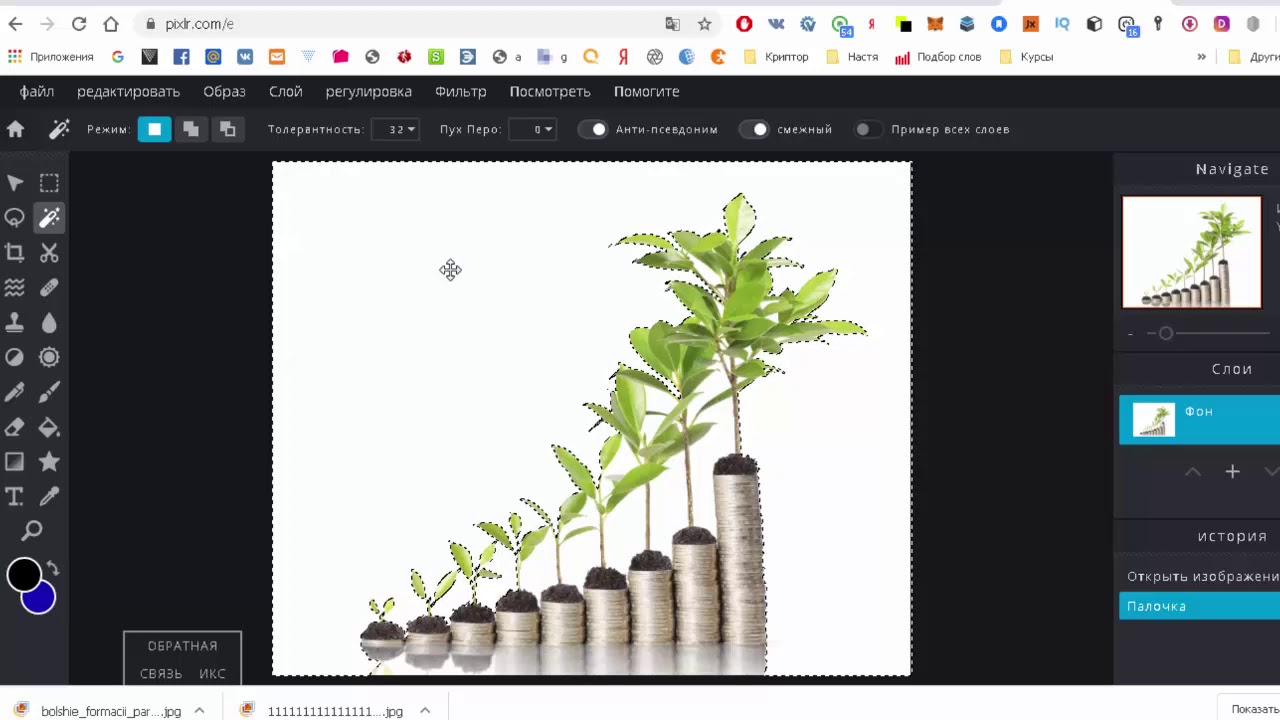
Task: Open options for bolshie_formacii download
Action: tap(199, 711)
